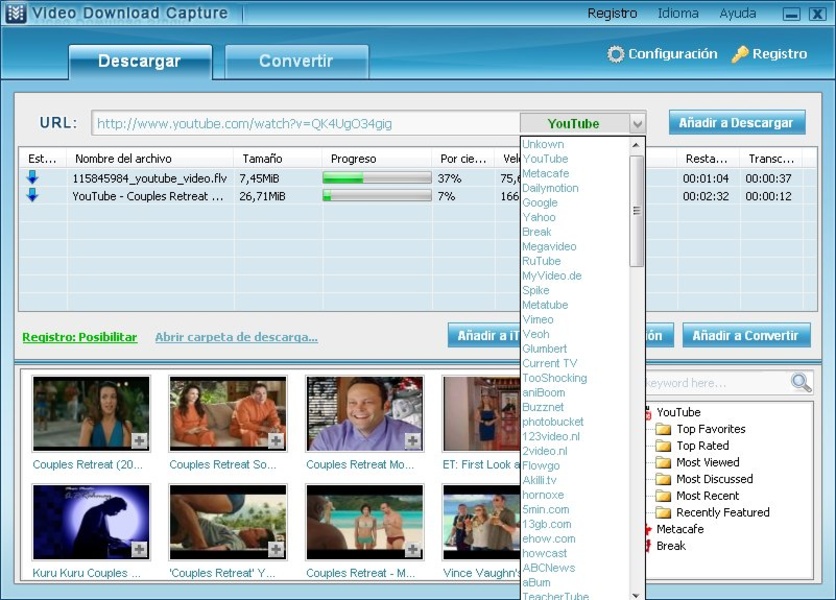Minimize the Video Download Capture window

pyautogui.click(x=791, y=14)
